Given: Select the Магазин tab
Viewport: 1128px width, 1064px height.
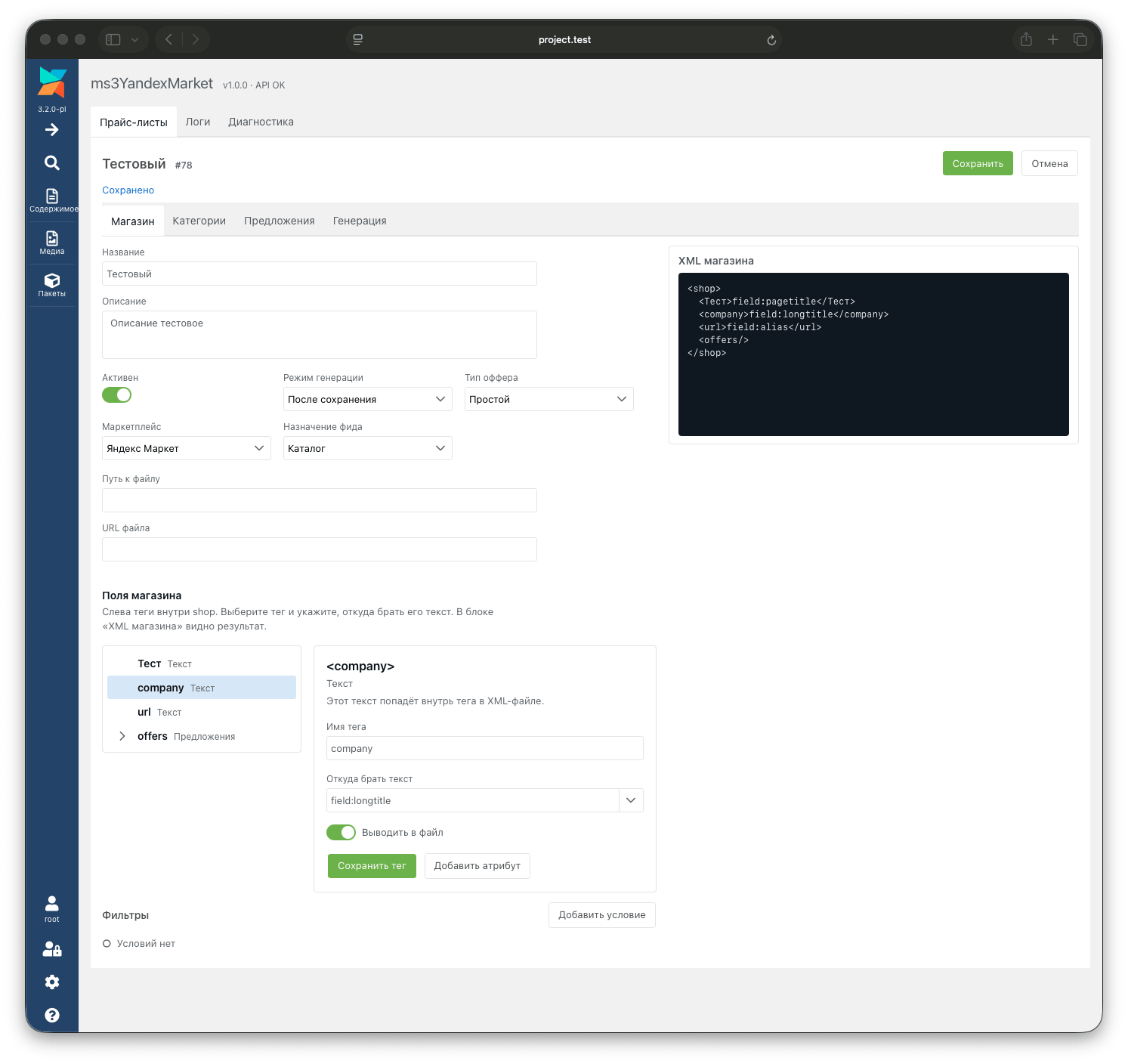Looking at the screenshot, I should tap(133, 221).
